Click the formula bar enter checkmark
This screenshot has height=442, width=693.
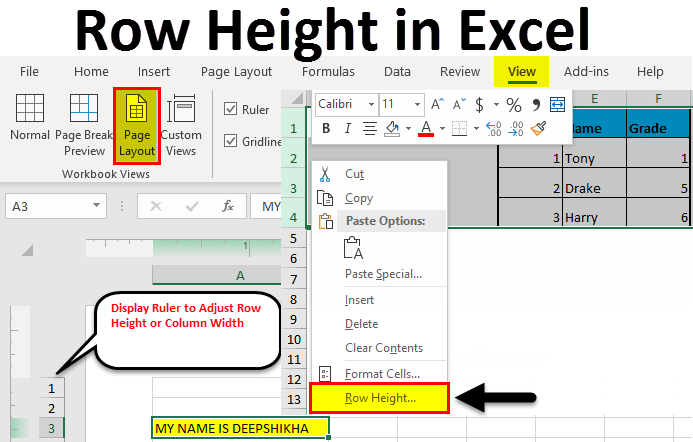click(192, 206)
